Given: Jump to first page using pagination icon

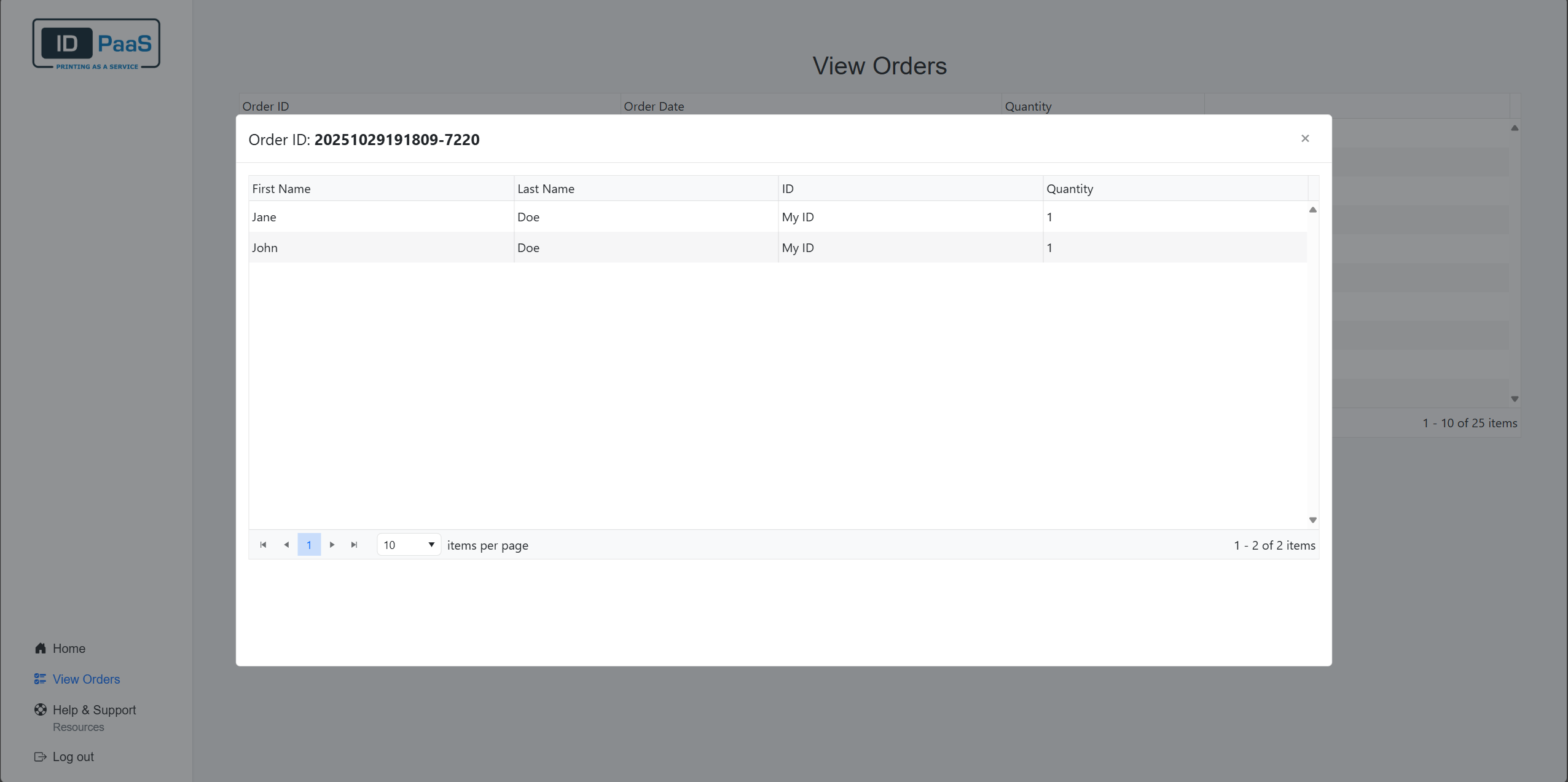Looking at the screenshot, I should pyautogui.click(x=262, y=545).
